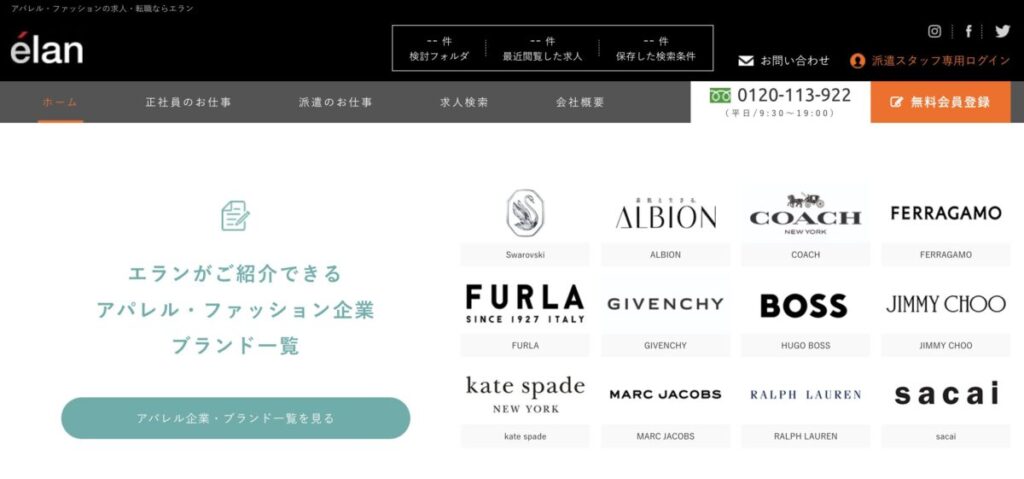Click the green free-dial phone icon
Screen dimensions: 1024x479
[x=720, y=96]
